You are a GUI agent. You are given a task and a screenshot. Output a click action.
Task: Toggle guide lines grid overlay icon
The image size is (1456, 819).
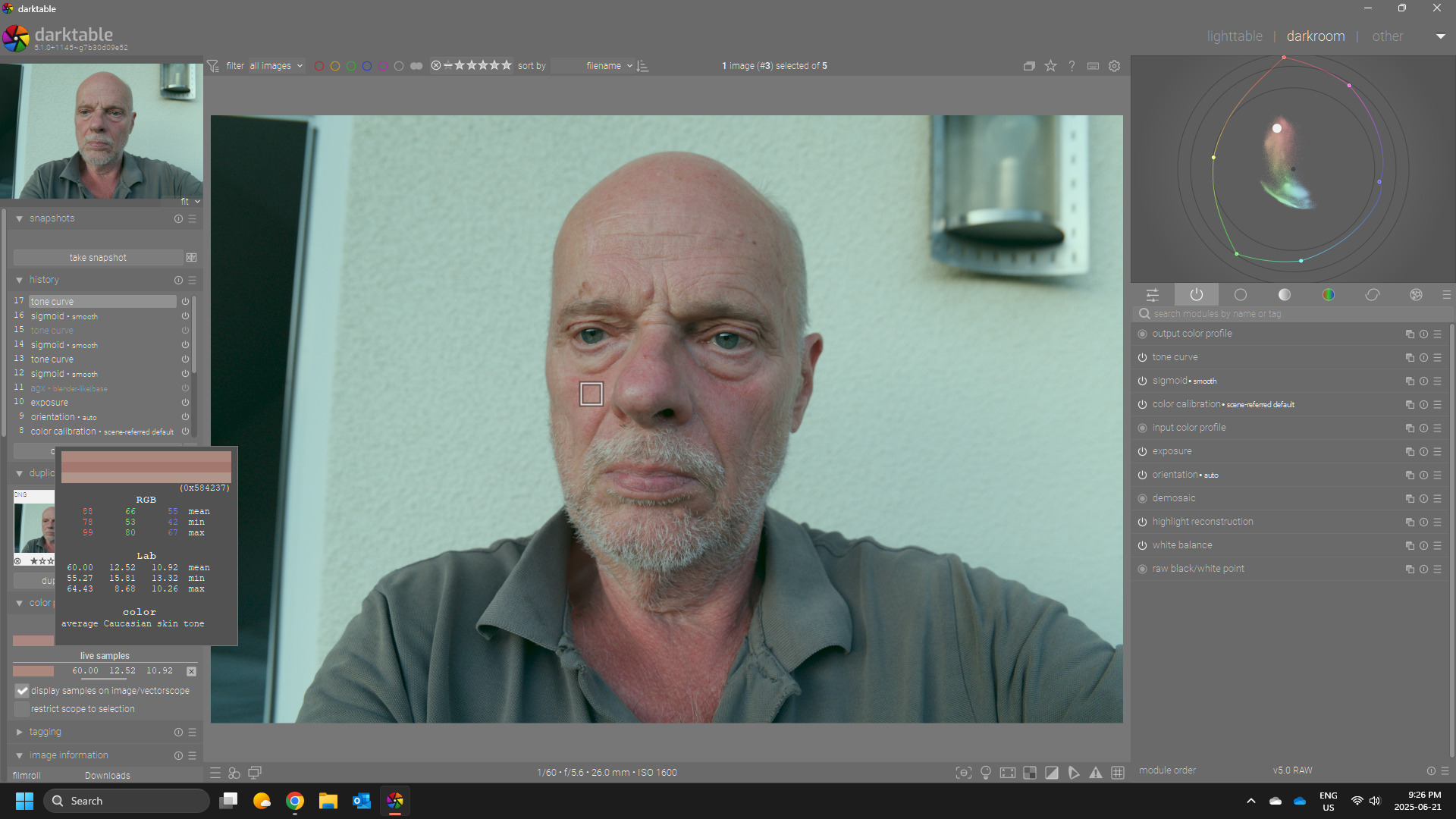1118,773
